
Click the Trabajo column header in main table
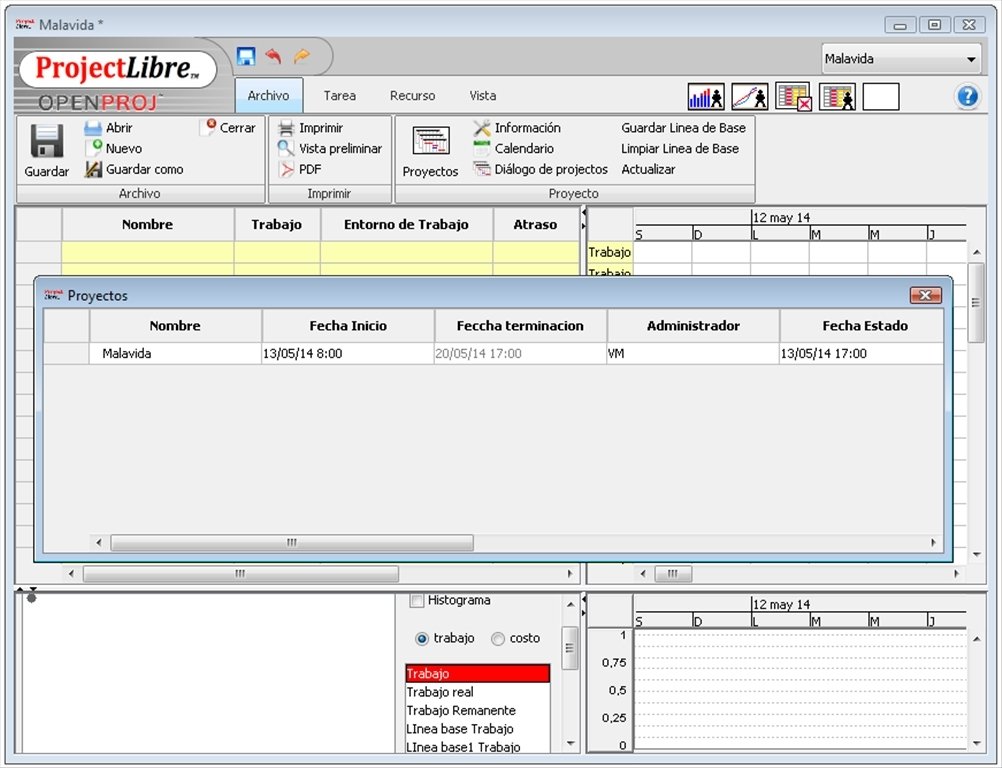[x=277, y=224]
